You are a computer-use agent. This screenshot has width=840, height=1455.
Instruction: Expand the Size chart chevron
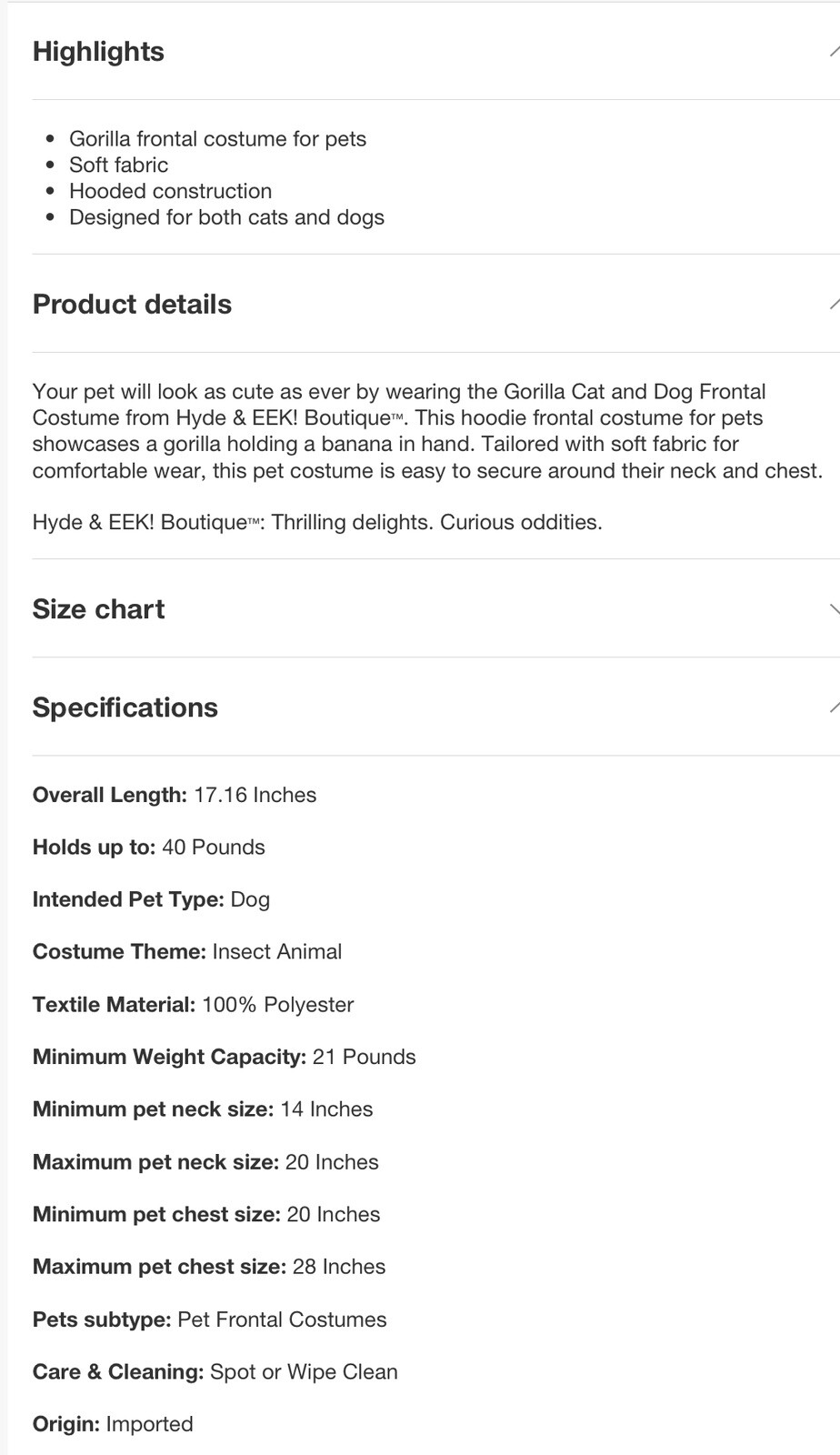coord(834,609)
